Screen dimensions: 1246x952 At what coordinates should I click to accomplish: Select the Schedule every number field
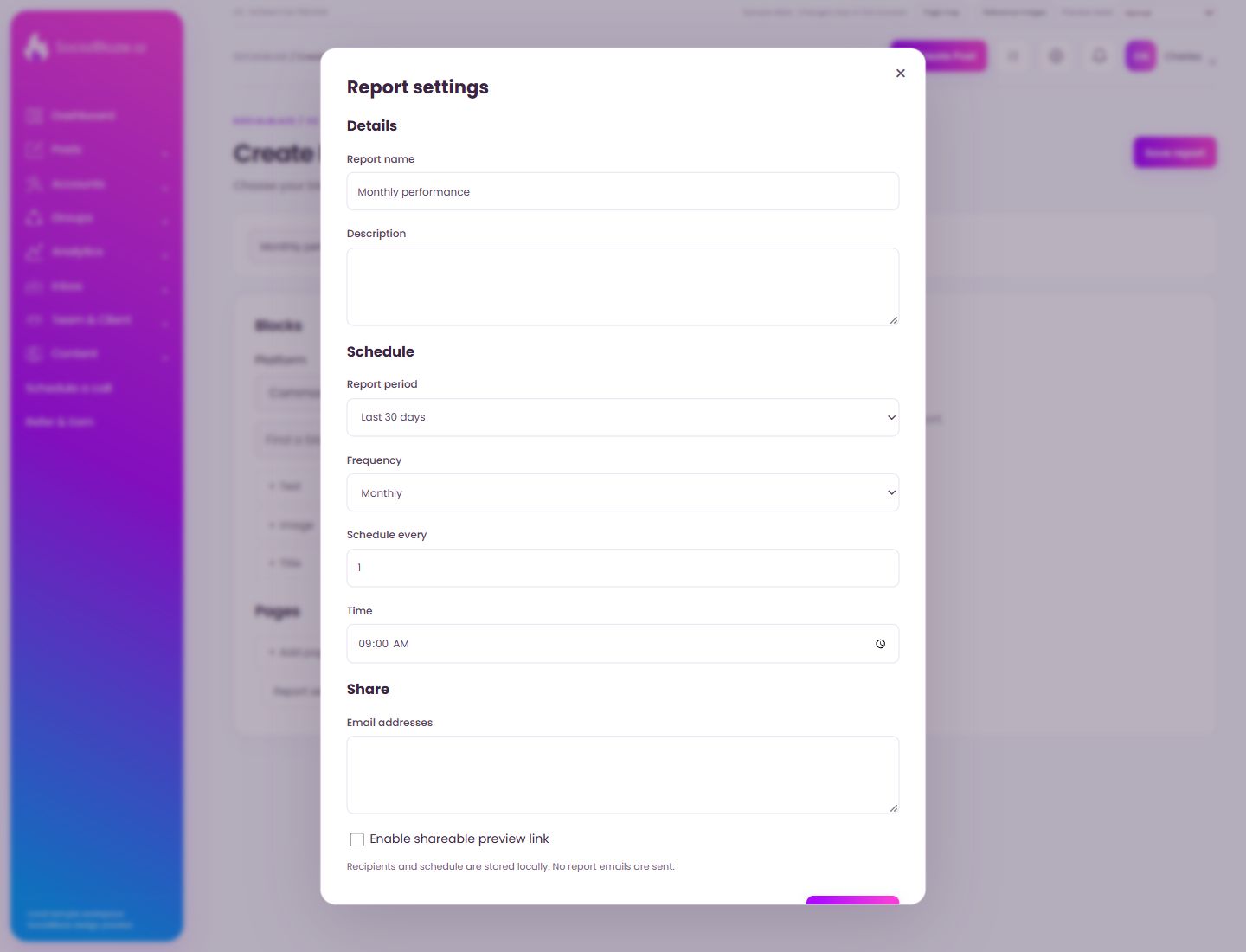pyautogui.click(x=623, y=568)
